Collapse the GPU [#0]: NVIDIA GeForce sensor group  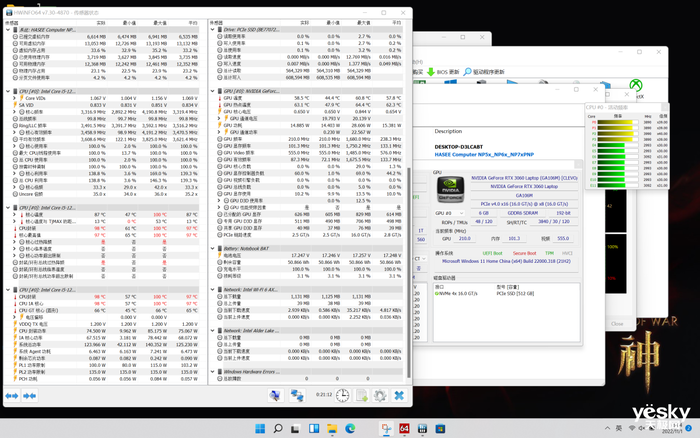[212, 91]
